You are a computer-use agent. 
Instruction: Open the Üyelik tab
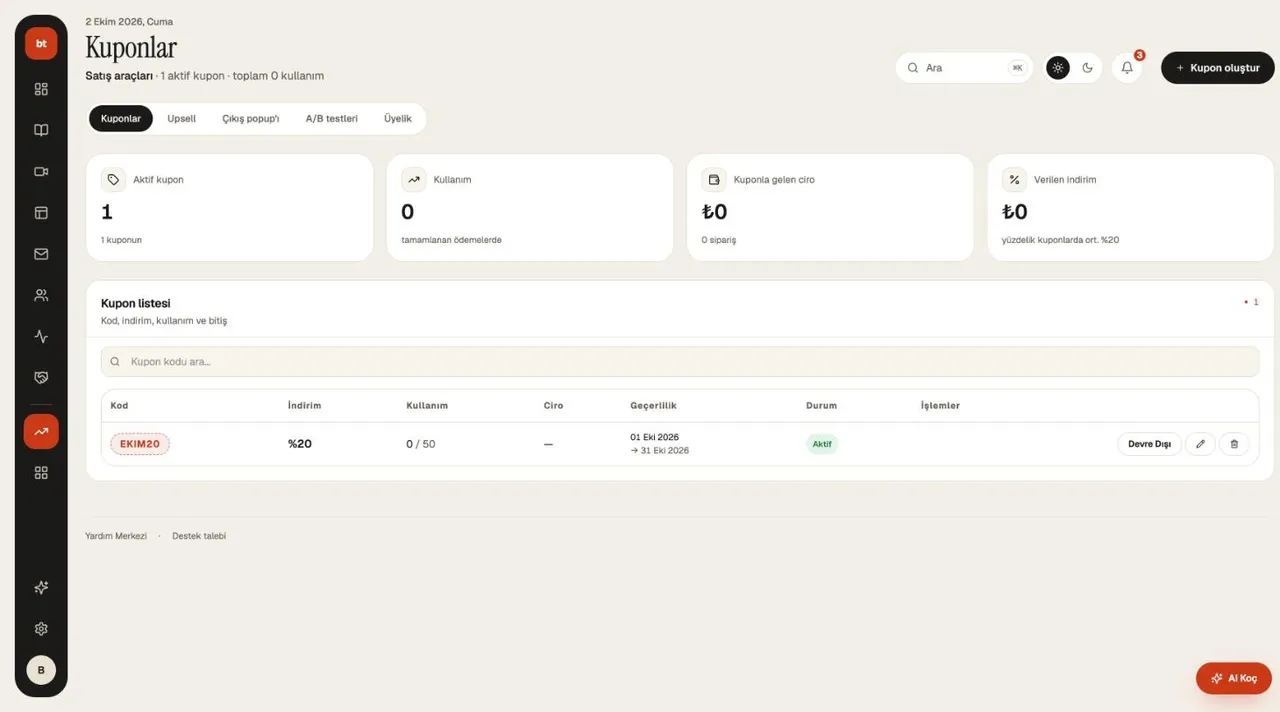pyautogui.click(x=398, y=118)
